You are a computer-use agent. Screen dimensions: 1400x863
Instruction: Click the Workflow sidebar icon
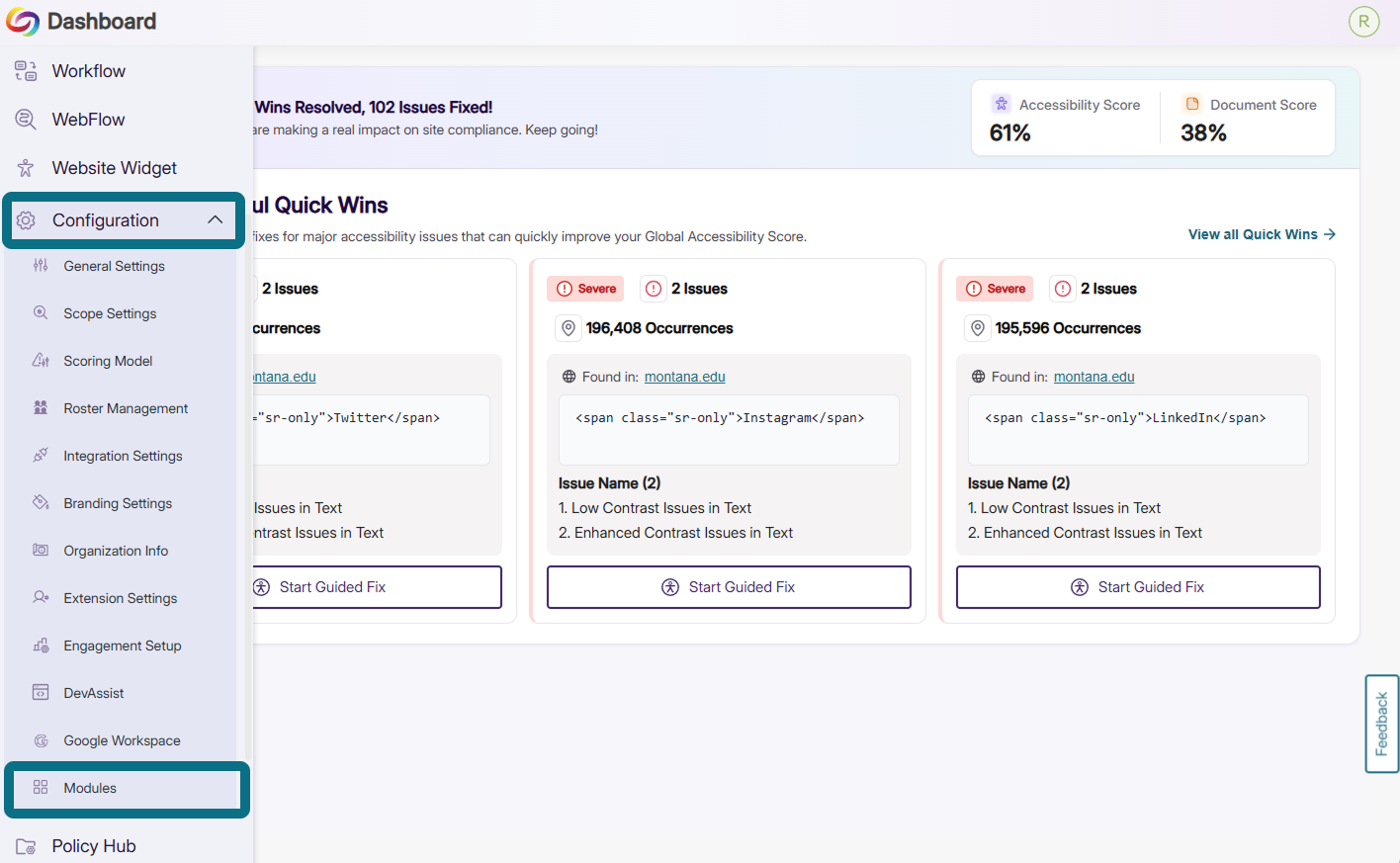click(x=26, y=71)
